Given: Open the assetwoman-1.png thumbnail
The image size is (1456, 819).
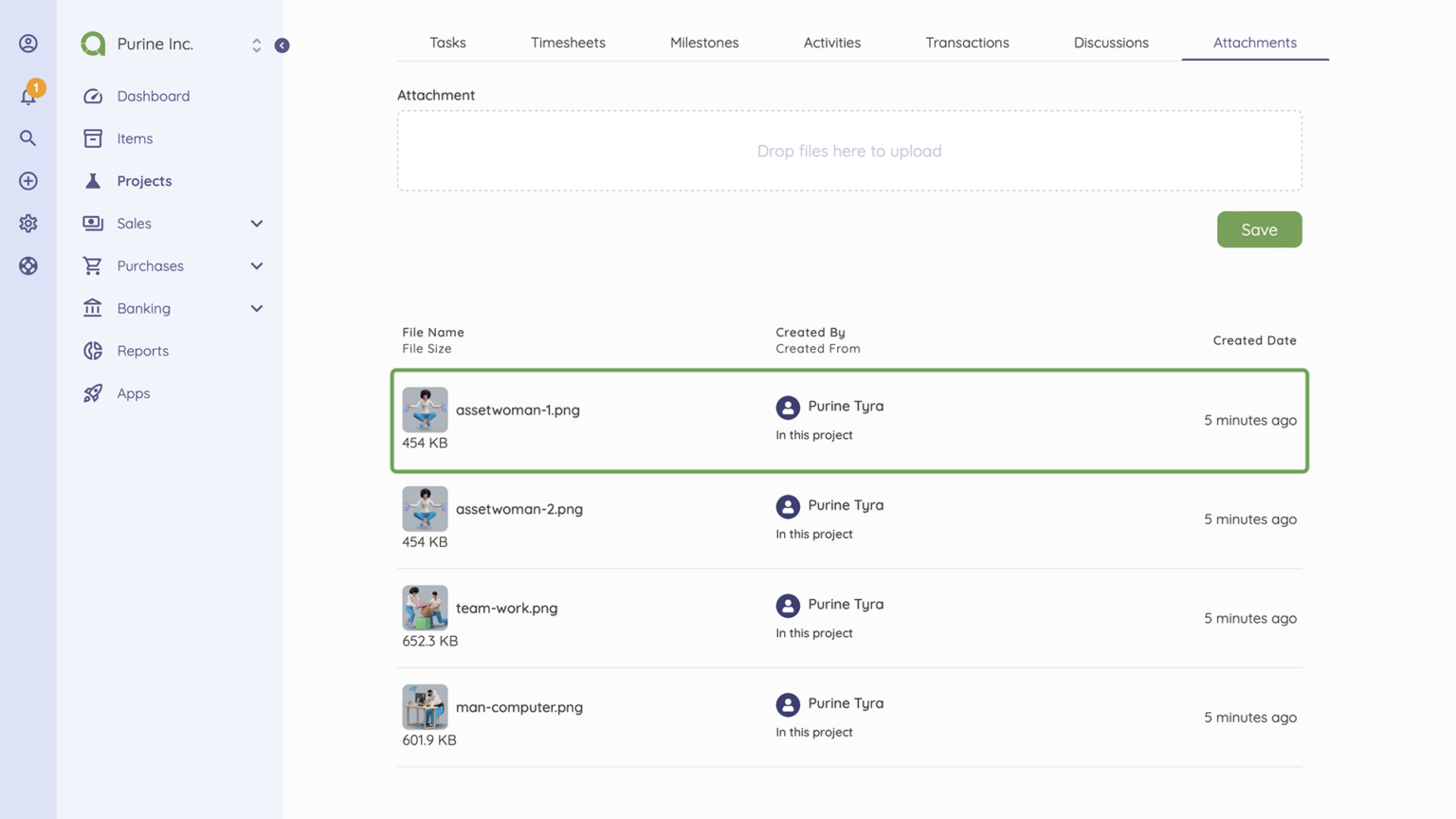Looking at the screenshot, I should (425, 409).
